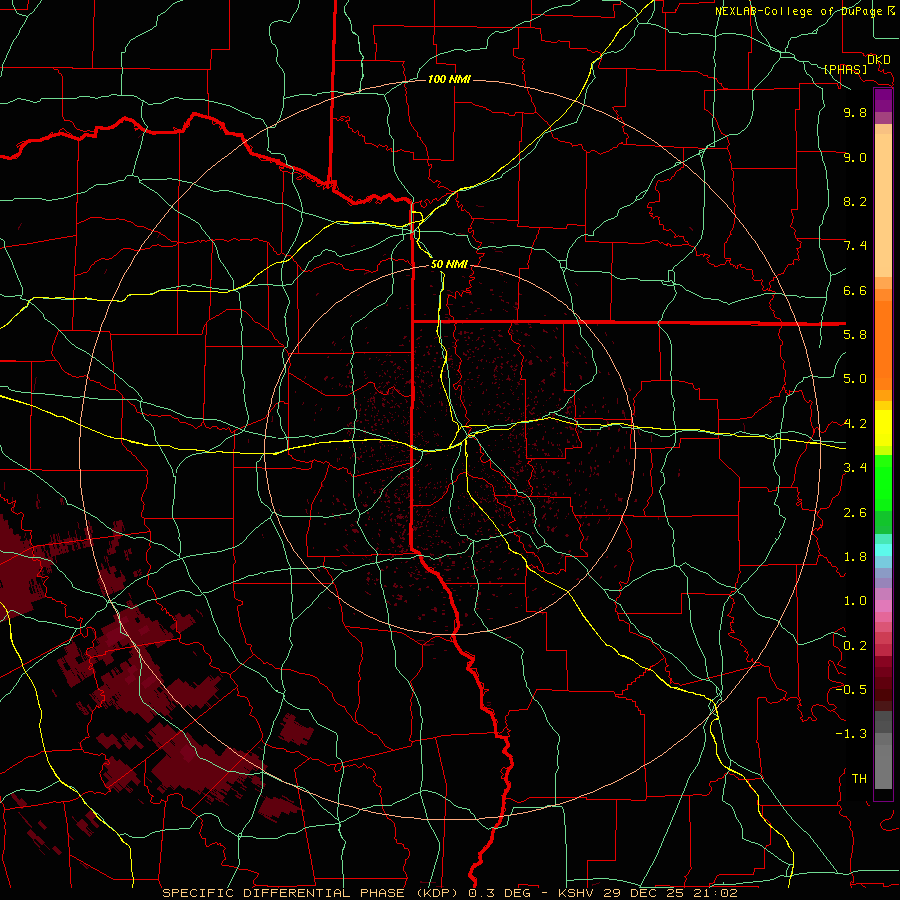Click the "100 NMI" range ring label
900x900 pixels.
(449, 79)
